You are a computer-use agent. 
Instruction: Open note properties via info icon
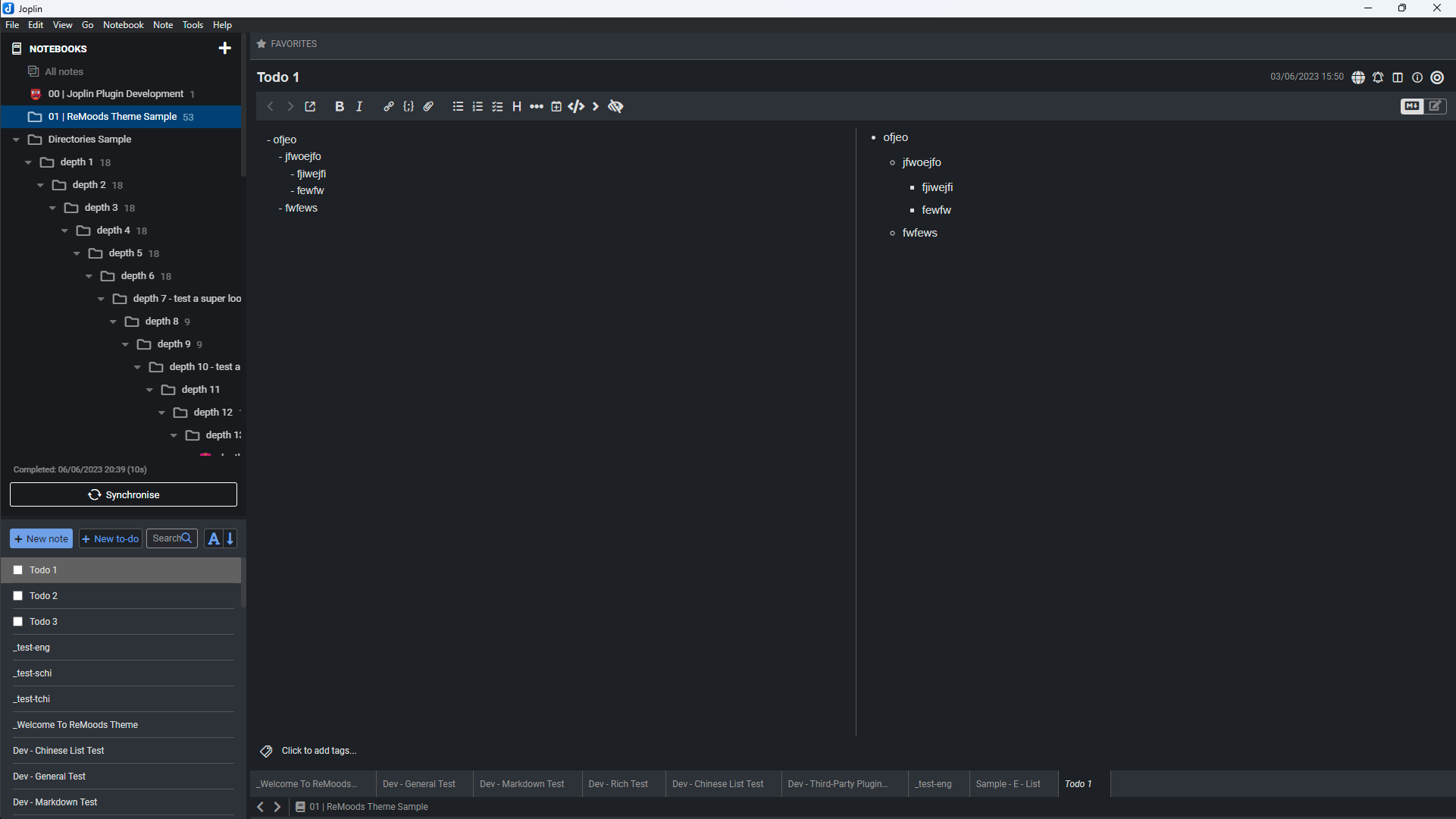(x=1417, y=77)
